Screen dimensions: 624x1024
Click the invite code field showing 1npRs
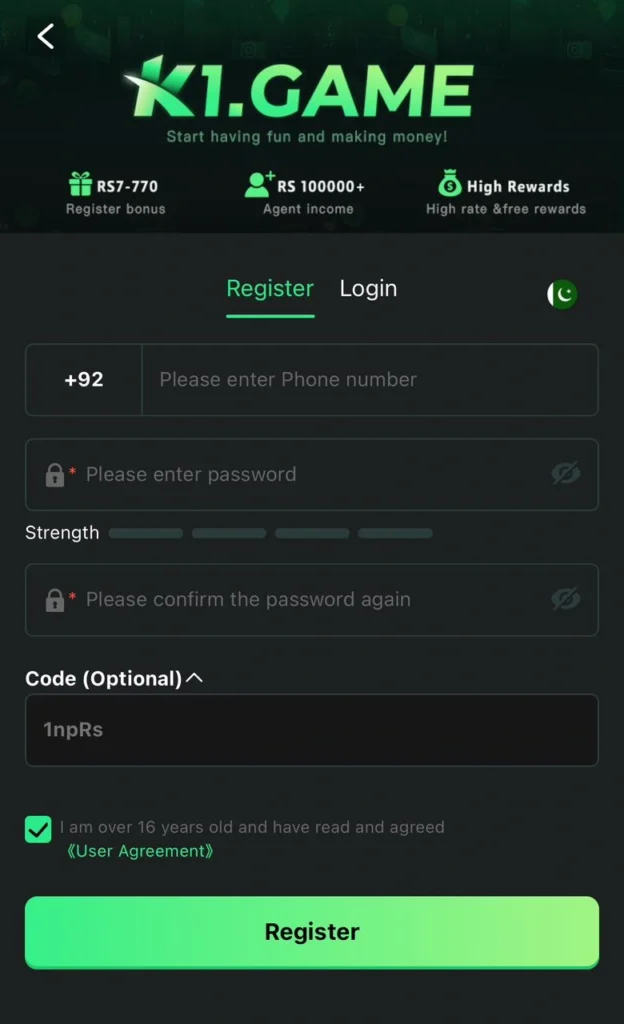tap(312, 730)
